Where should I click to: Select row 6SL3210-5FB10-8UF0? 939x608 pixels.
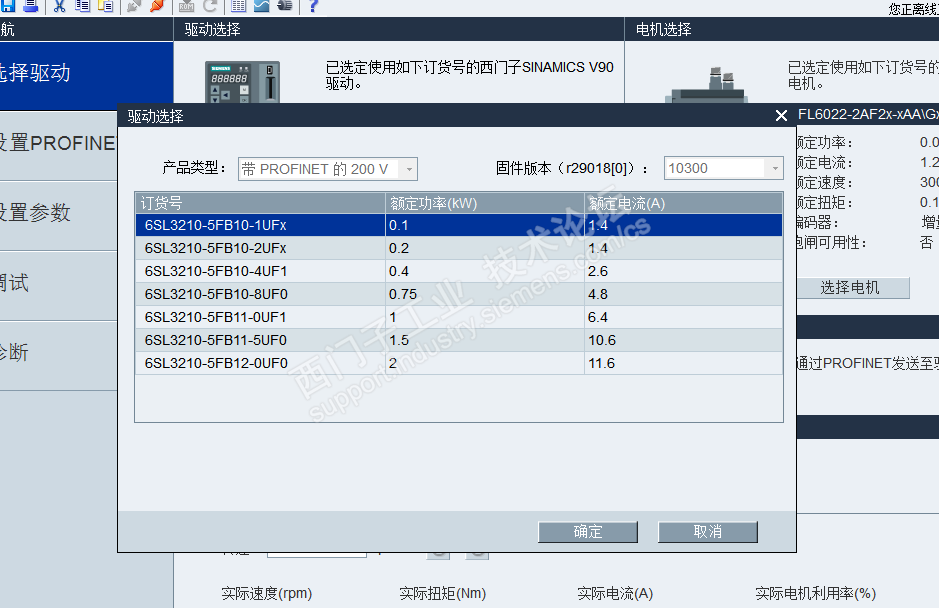459,294
